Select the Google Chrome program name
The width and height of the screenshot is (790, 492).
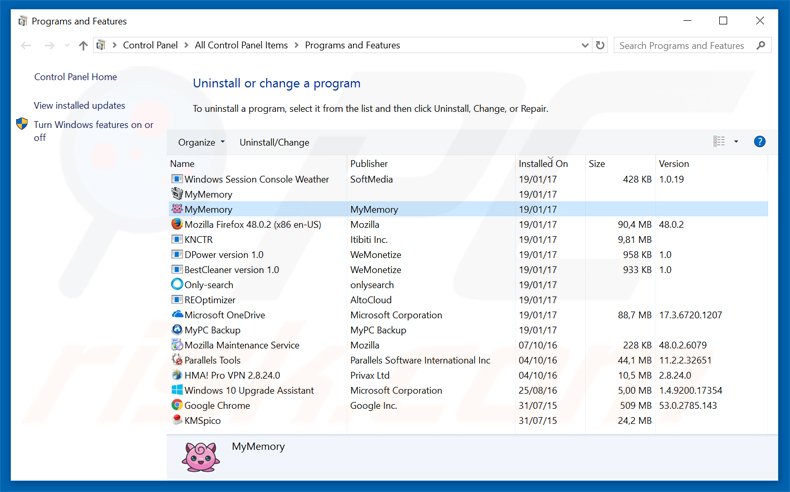(x=217, y=405)
